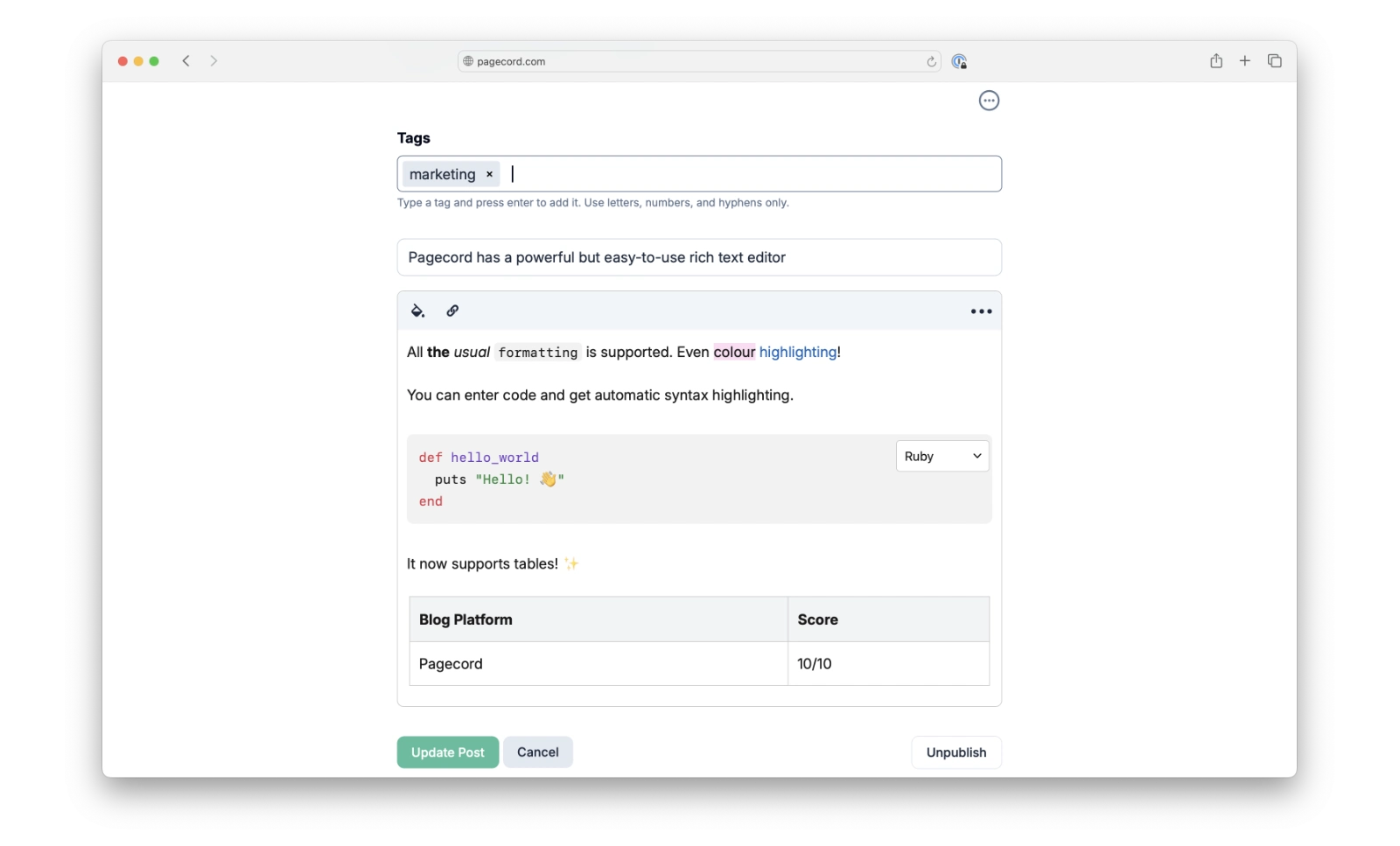Navigate back using the browser arrow
This screenshot has width=1400, height=846.
(185, 60)
